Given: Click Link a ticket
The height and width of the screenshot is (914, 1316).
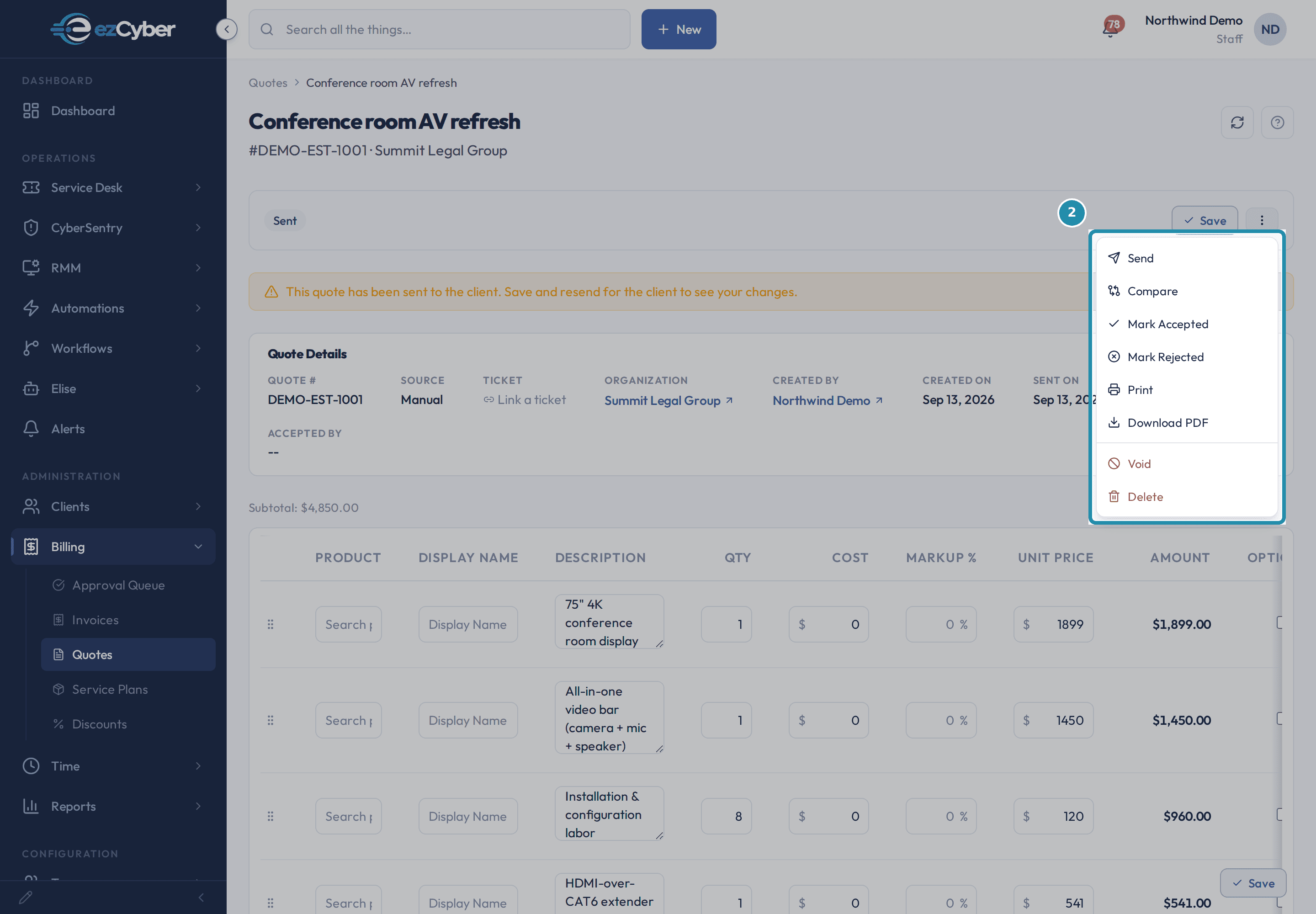Looking at the screenshot, I should point(524,400).
